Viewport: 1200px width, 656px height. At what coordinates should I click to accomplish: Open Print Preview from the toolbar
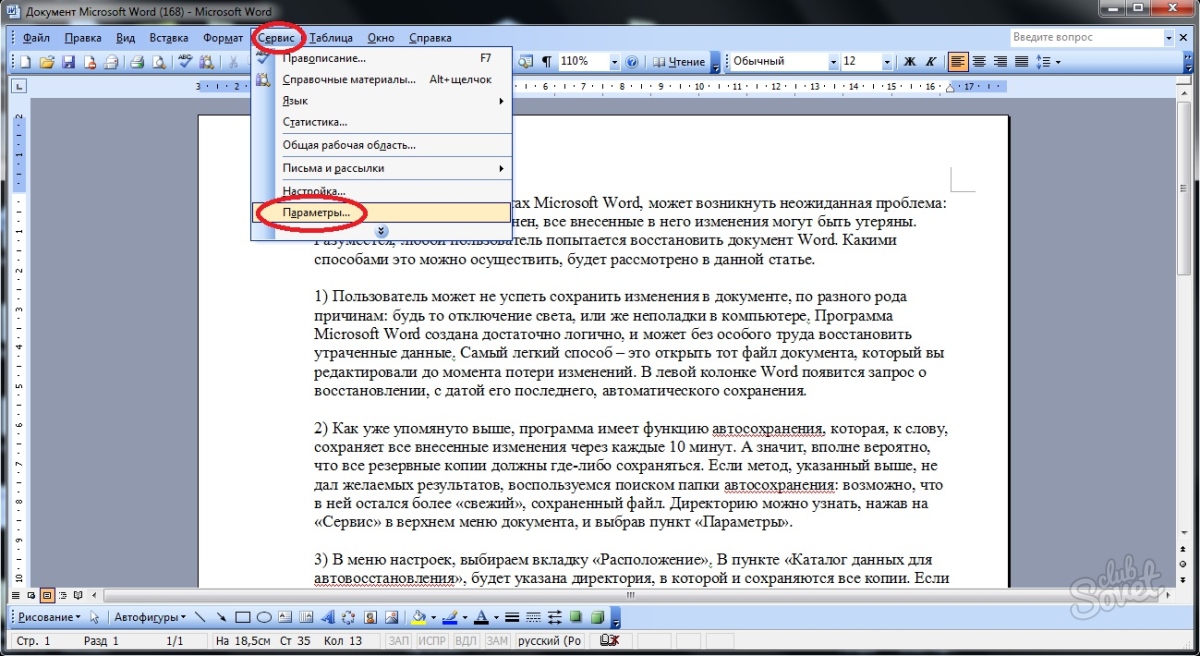click(x=158, y=61)
